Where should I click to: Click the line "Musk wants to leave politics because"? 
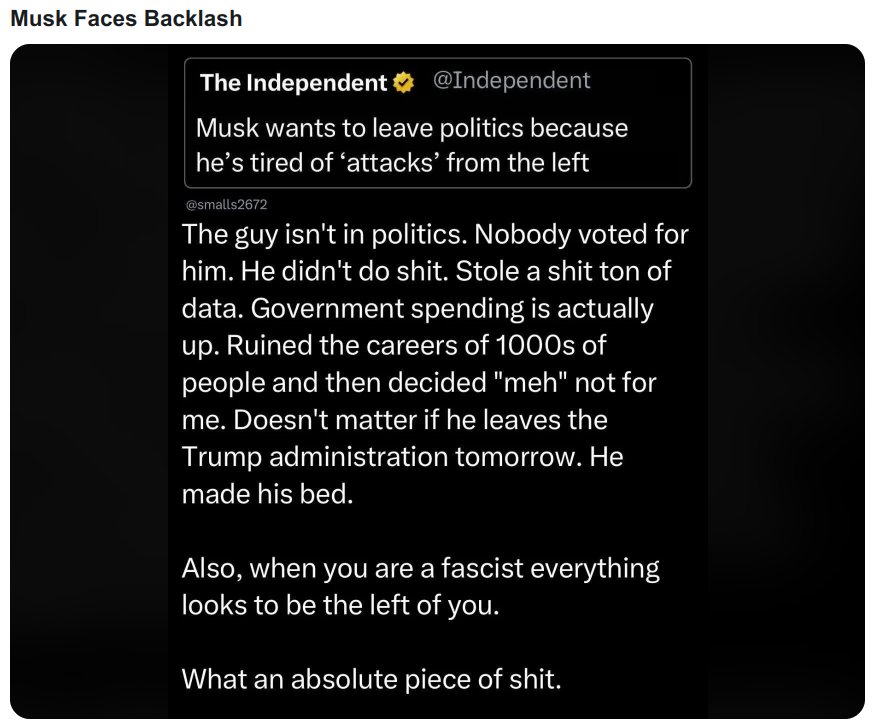412,128
